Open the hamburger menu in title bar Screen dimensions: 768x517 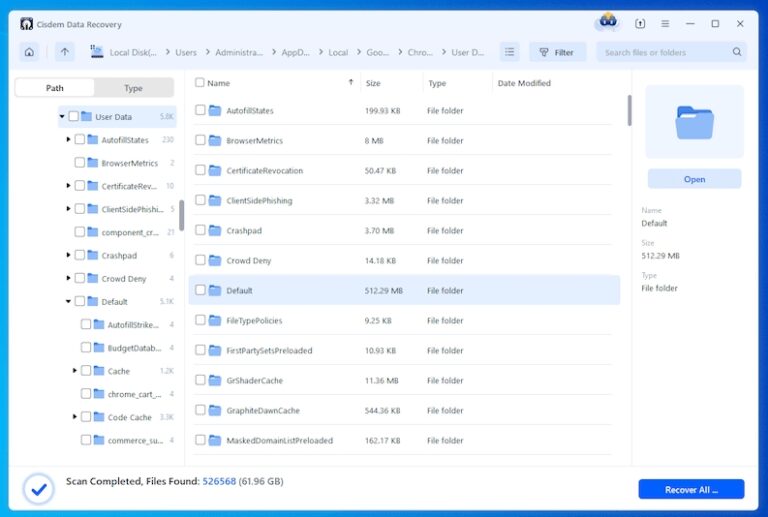(x=665, y=23)
